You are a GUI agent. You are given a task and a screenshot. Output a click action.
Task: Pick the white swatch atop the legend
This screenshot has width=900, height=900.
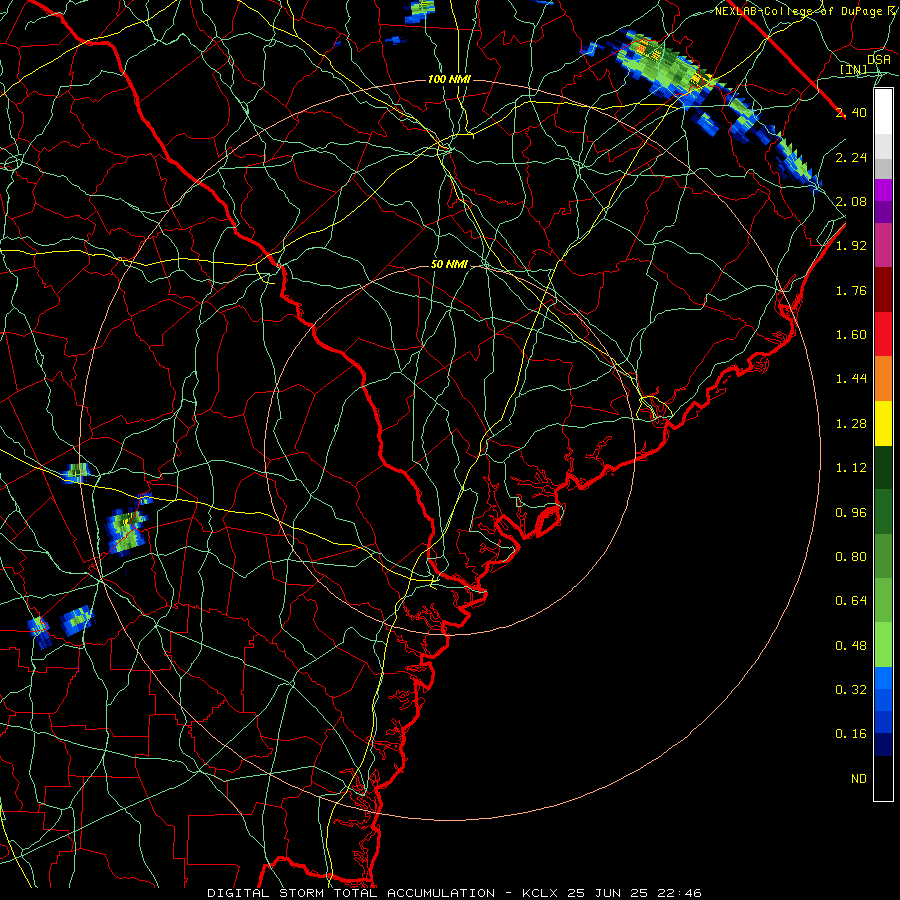click(x=883, y=112)
